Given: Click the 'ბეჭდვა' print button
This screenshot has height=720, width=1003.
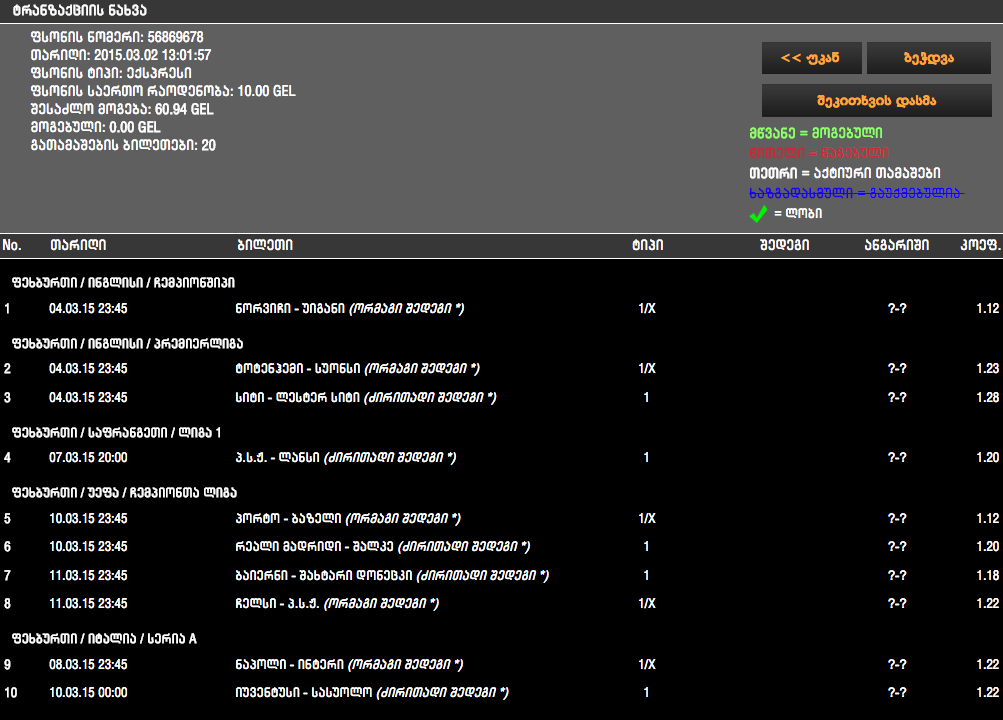Looking at the screenshot, I should point(929,58).
